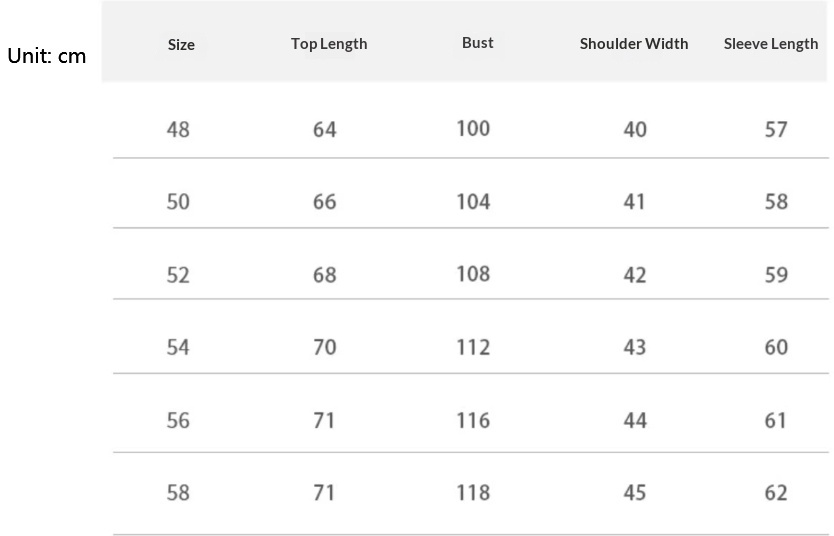Click bust measurement 104
Image resolution: width=834 pixels, height=536 pixels.
(473, 202)
